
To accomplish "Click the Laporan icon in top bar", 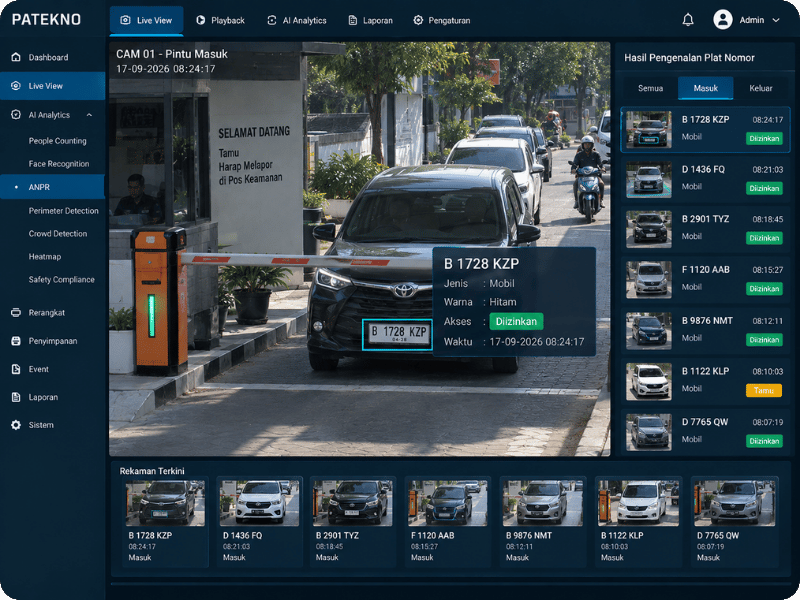I will 353,20.
